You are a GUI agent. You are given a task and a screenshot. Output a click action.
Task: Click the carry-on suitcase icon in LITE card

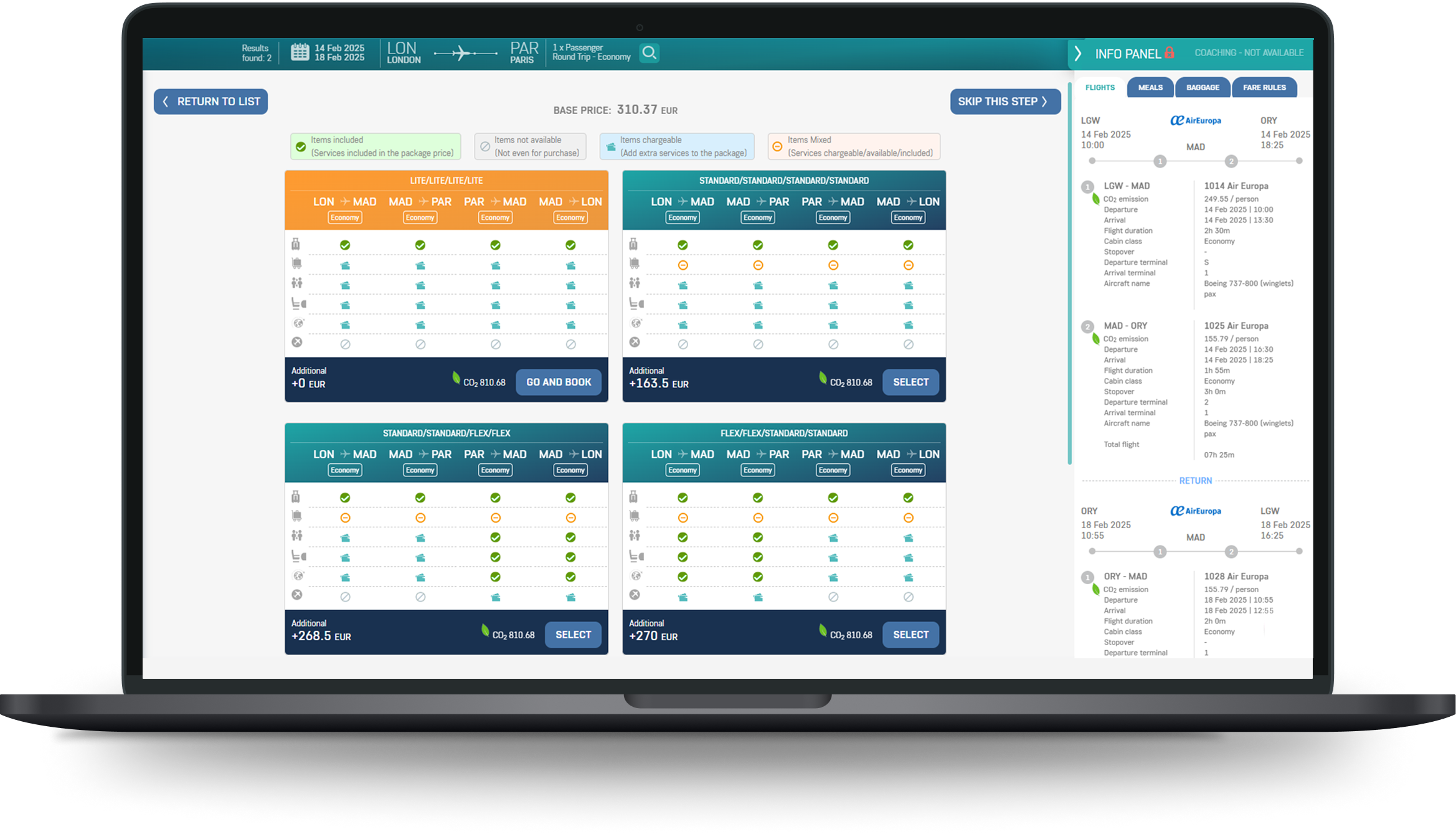(x=296, y=244)
